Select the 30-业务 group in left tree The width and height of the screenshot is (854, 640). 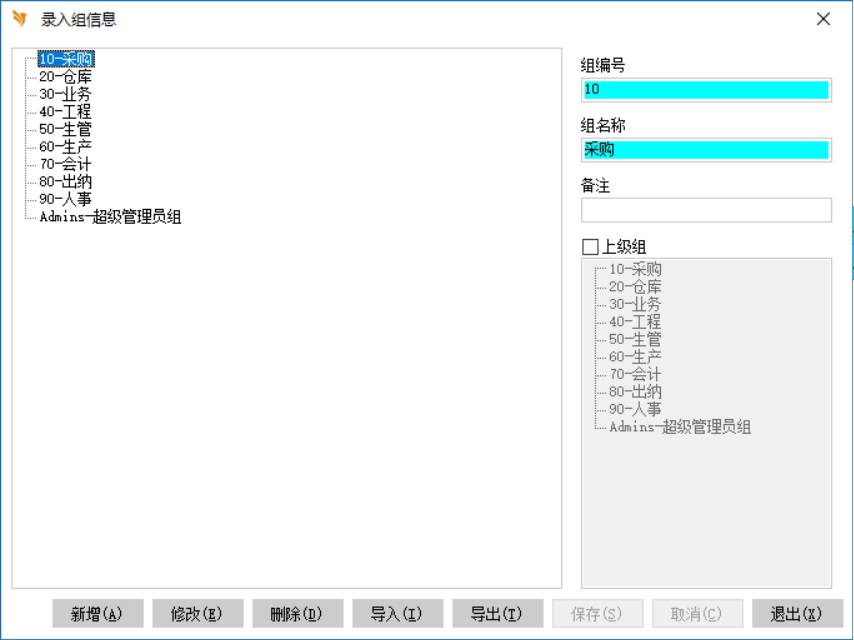[x=65, y=94]
